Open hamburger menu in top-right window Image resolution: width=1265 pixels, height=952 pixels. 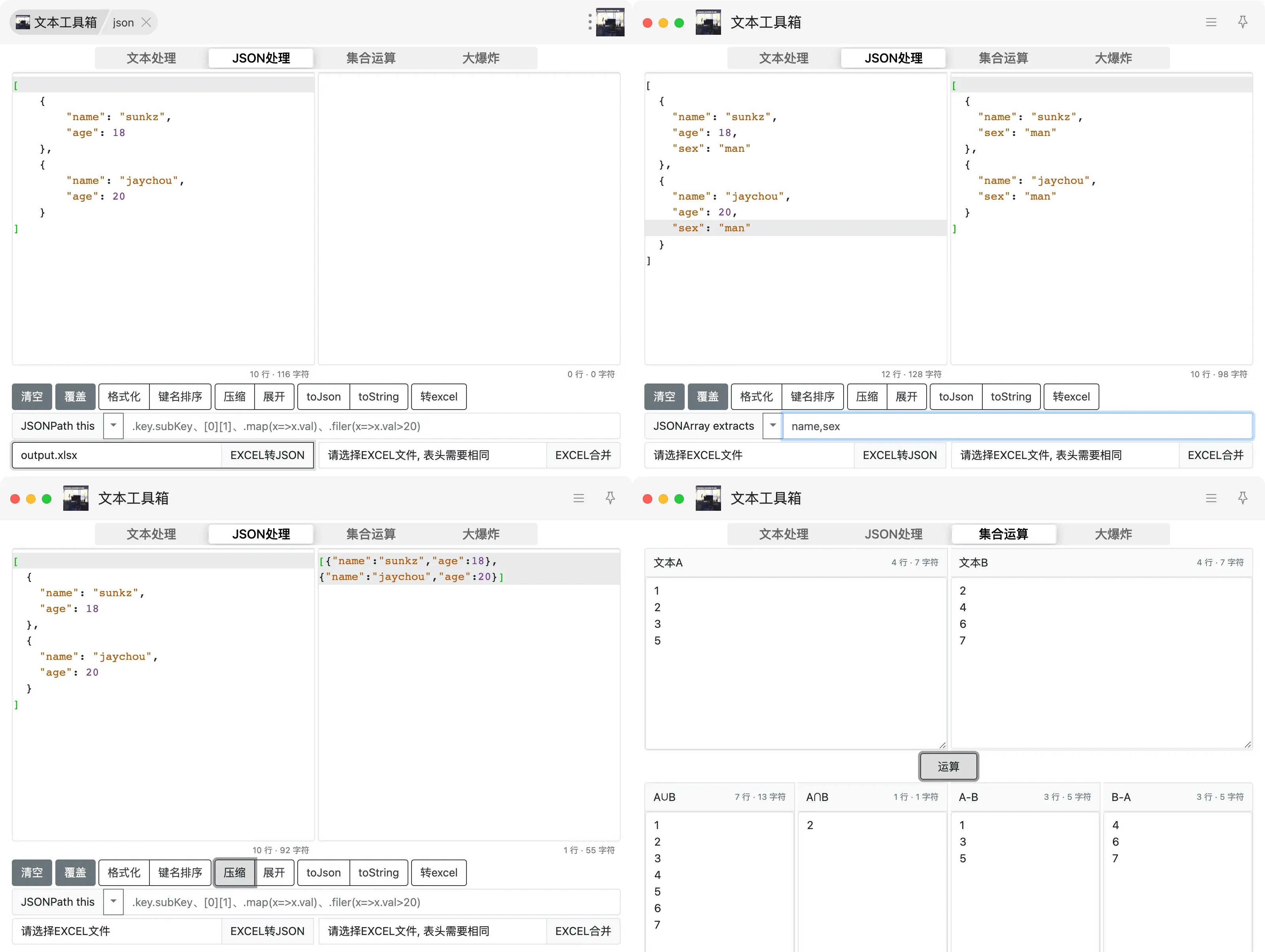coord(1211,22)
